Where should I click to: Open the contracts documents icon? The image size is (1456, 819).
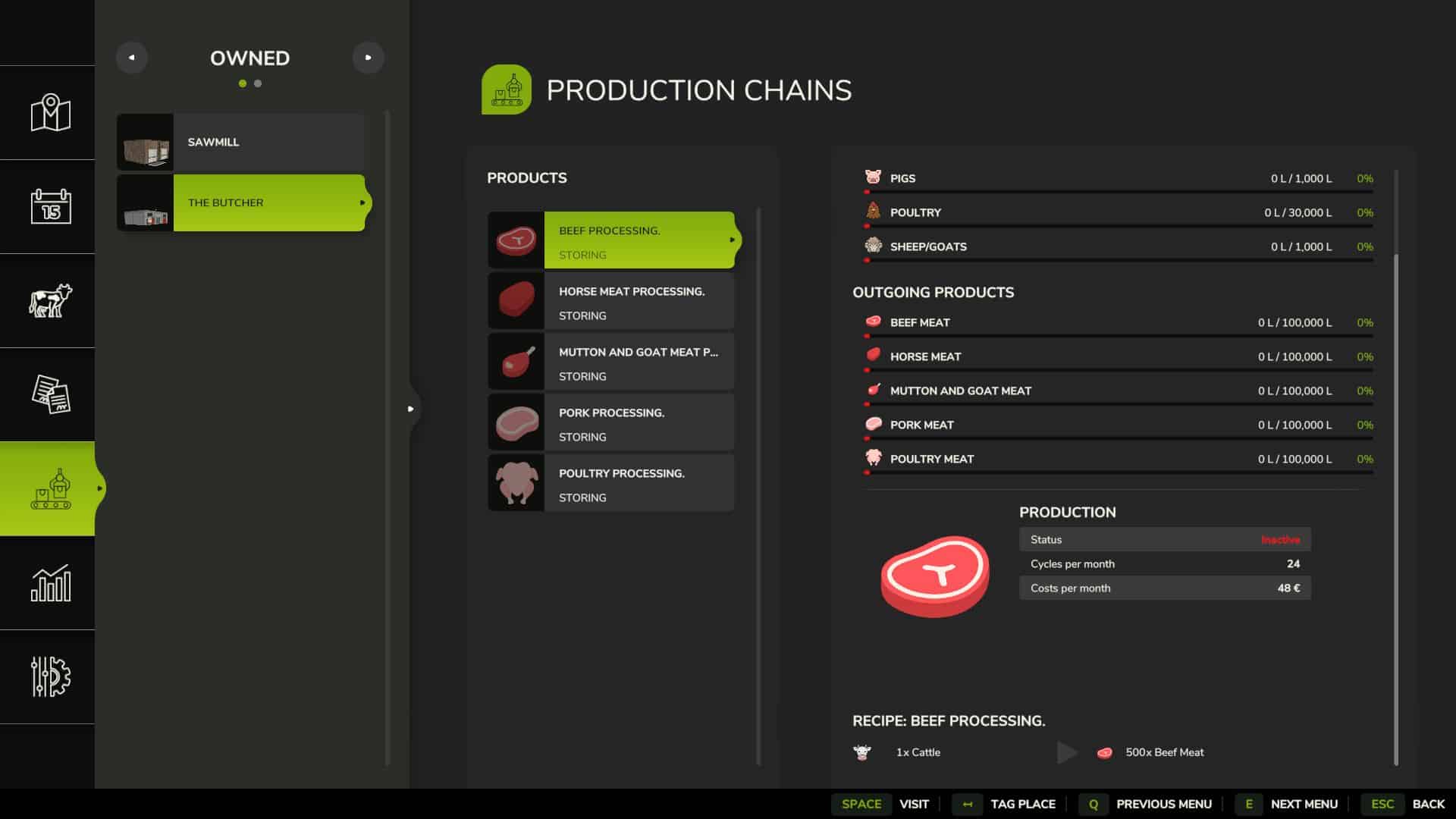[50, 394]
